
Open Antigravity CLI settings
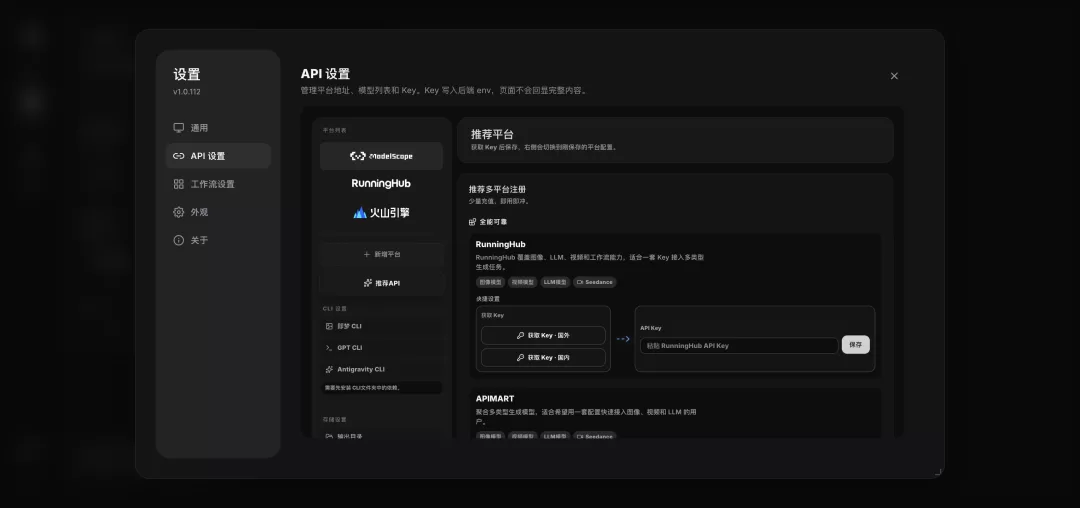pyautogui.click(x=381, y=370)
